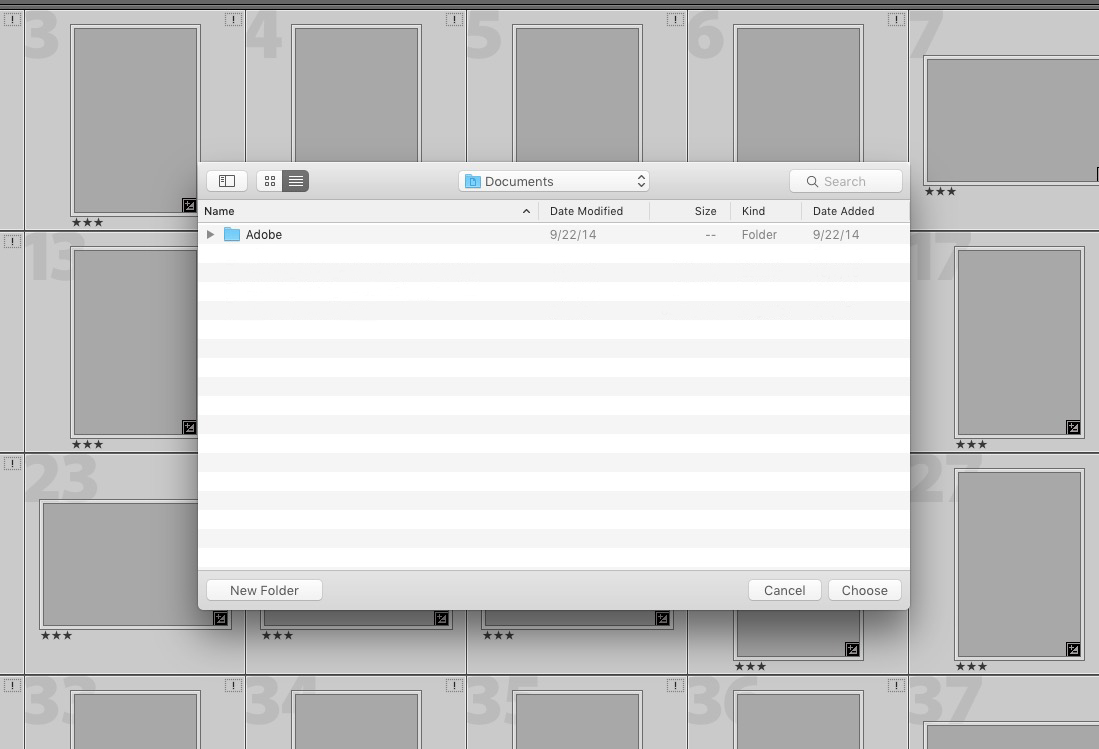Select photo thumbnail in grid cell 13

tap(135, 342)
